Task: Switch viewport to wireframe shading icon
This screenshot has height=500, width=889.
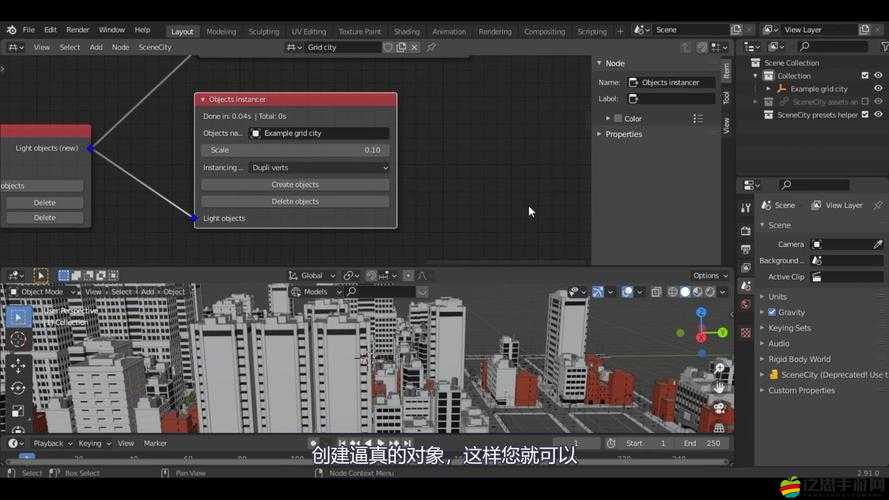Action: pos(672,291)
